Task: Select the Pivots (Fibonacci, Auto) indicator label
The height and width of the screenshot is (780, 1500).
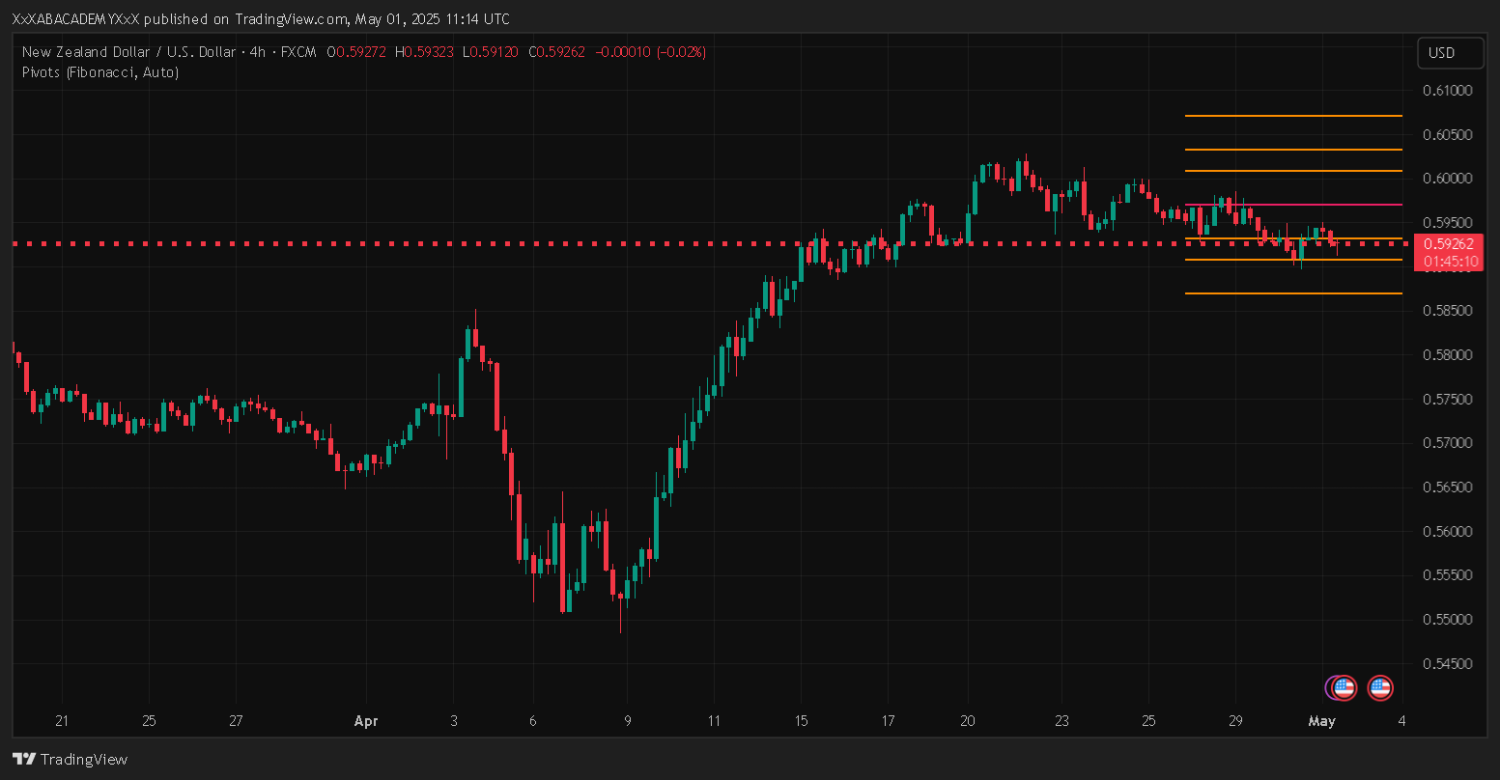Action: pyautogui.click(x=100, y=72)
